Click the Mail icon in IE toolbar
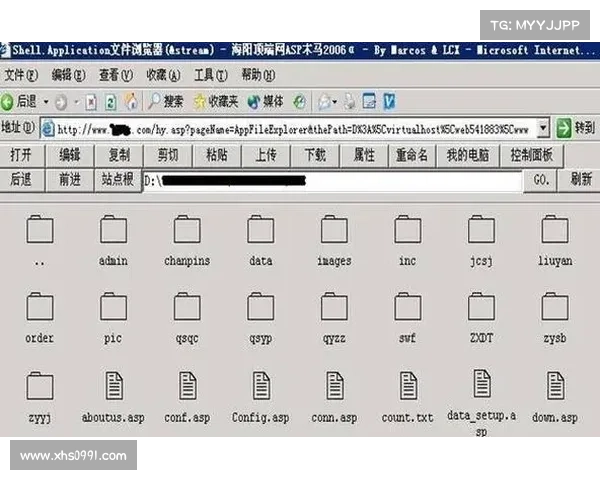The height and width of the screenshot is (480, 600). (x=324, y=102)
